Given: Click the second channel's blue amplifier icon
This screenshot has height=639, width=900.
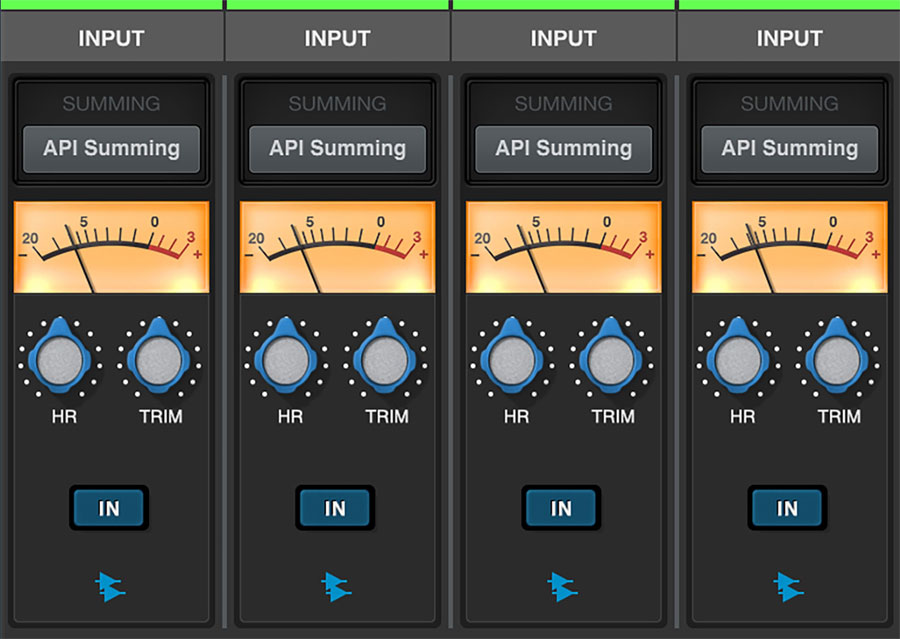Looking at the screenshot, I should 336,586.
